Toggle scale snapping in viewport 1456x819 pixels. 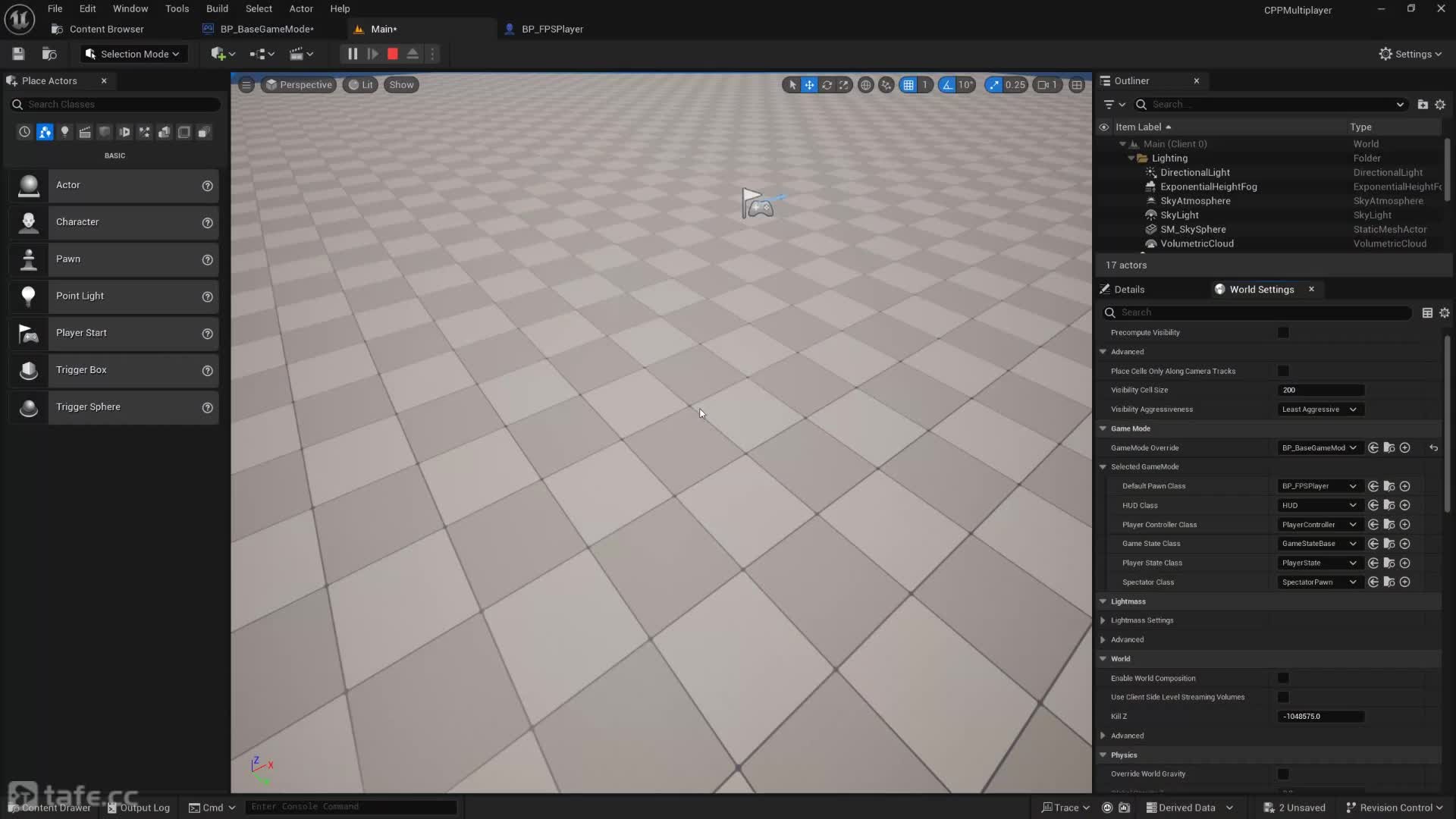pyautogui.click(x=993, y=85)
